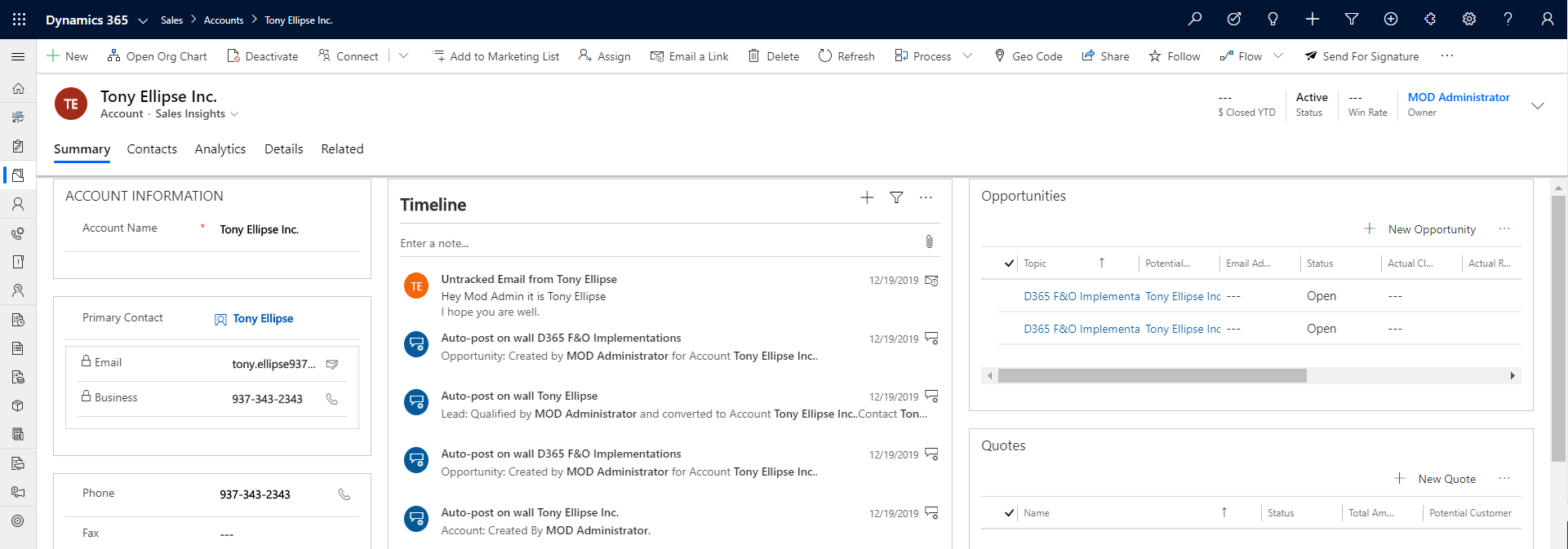Expand the header fields chevron
The image size is (1568, 549).
(1538, 106)
